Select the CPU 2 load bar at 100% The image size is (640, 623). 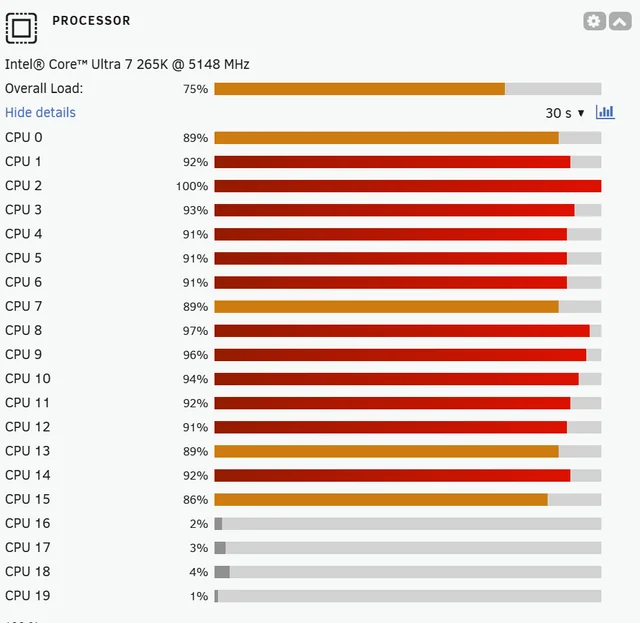407,186
